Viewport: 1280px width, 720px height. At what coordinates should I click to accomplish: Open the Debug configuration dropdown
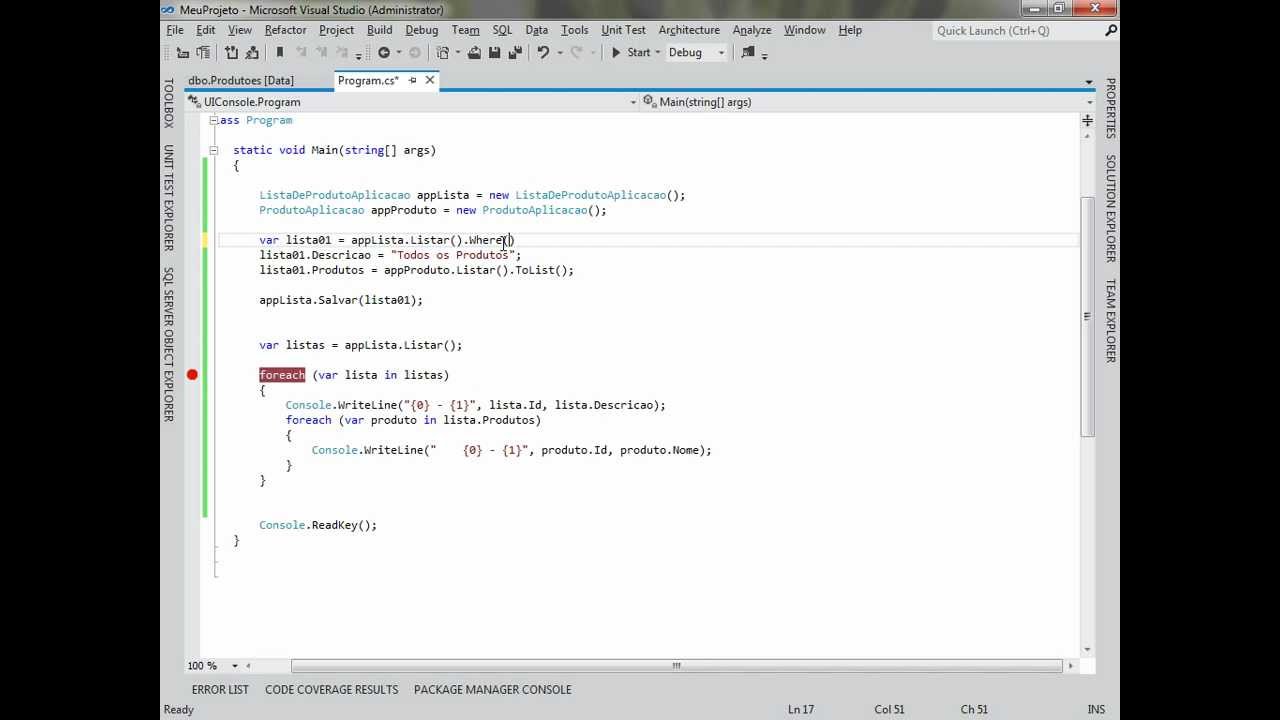[x=720, y=52]
